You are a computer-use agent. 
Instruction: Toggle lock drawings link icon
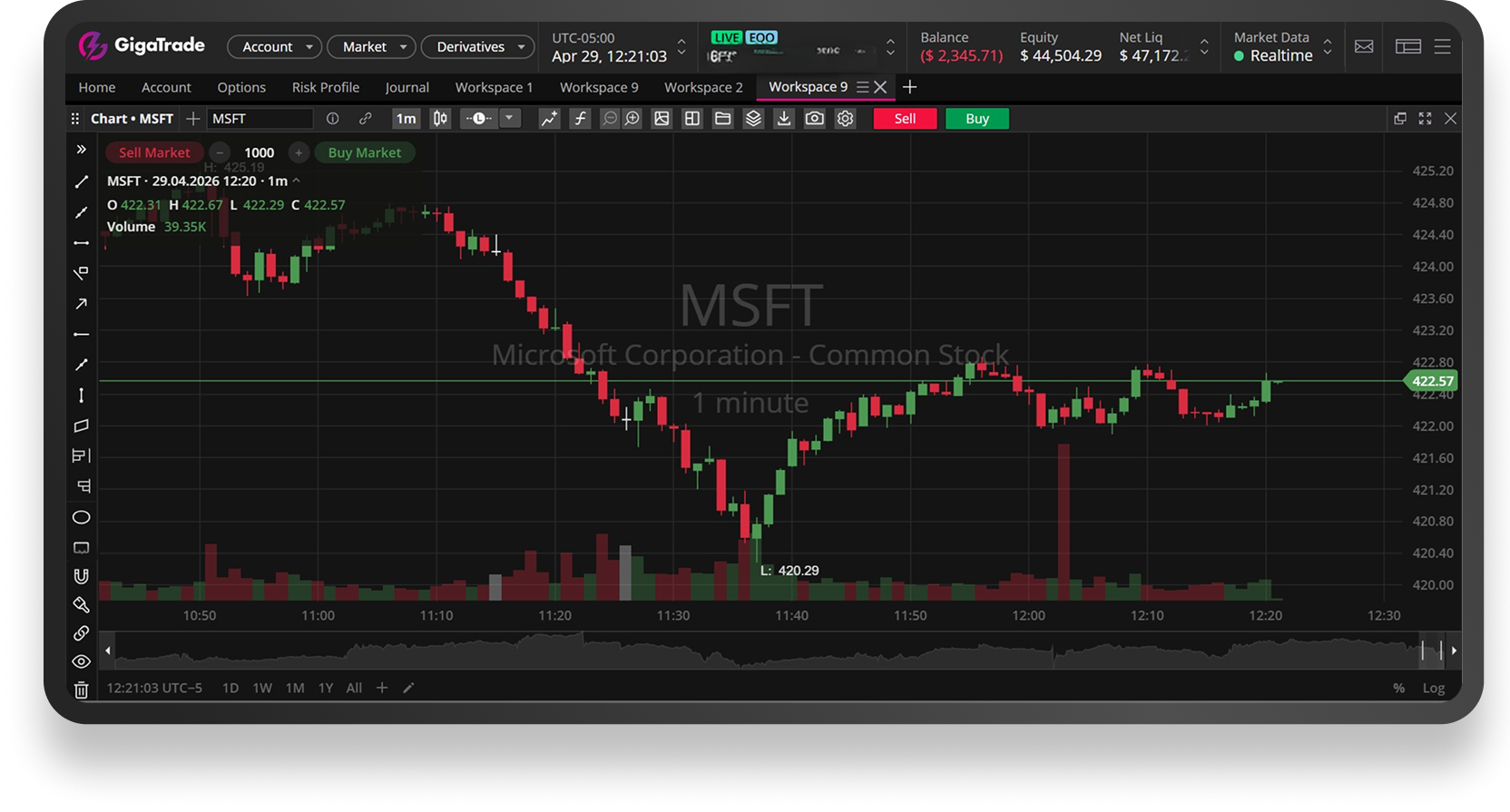81,633
